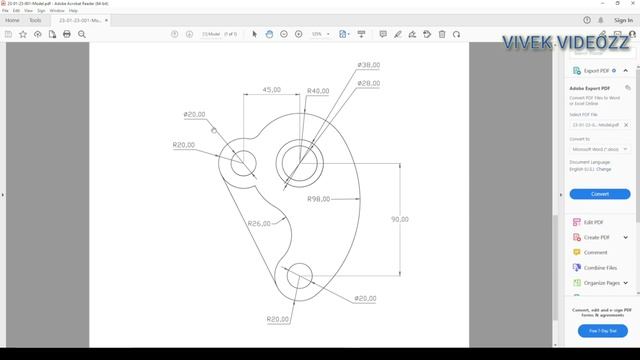Click the page number field
The height and width of the screenshot is (360, 640).
(x=211, y=34)
